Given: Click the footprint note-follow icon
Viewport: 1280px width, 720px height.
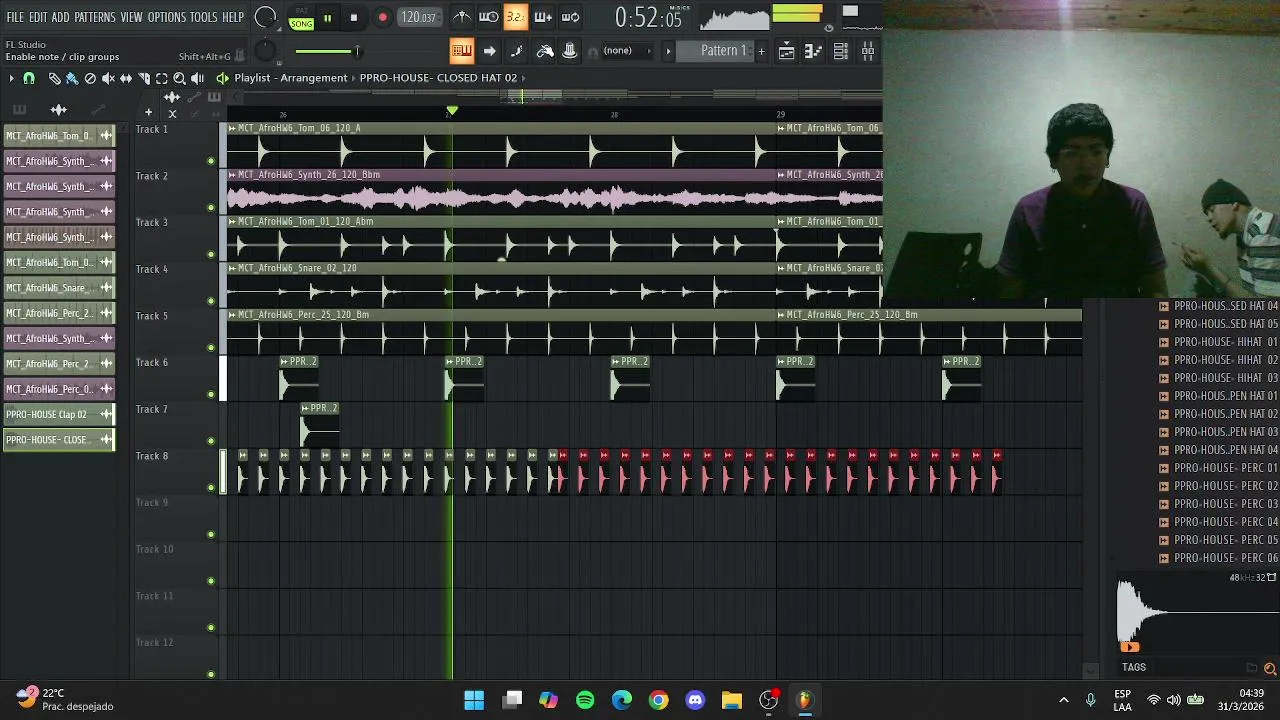Looking at the screenshot, I should point(516,51).
